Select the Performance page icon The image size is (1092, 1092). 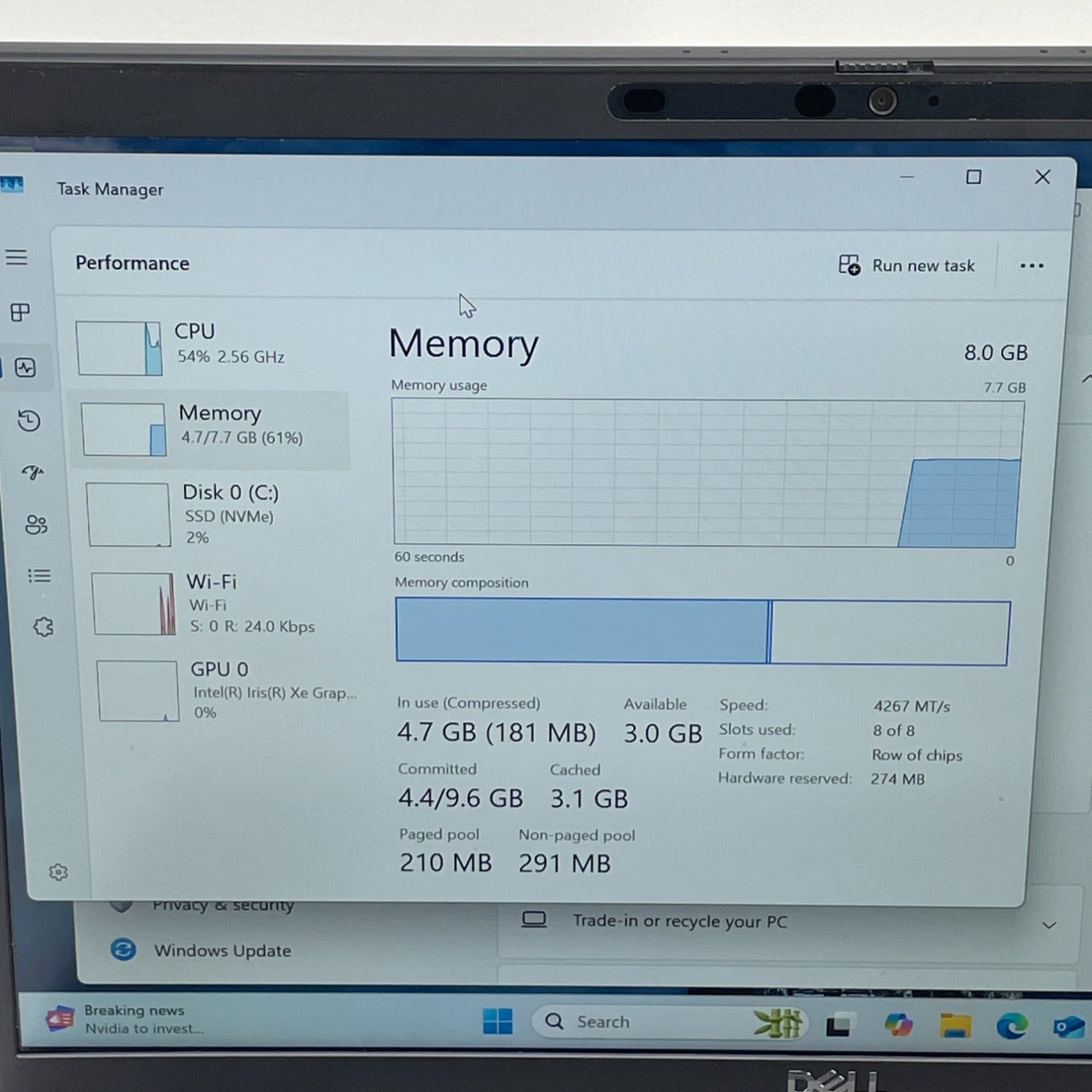25,368
